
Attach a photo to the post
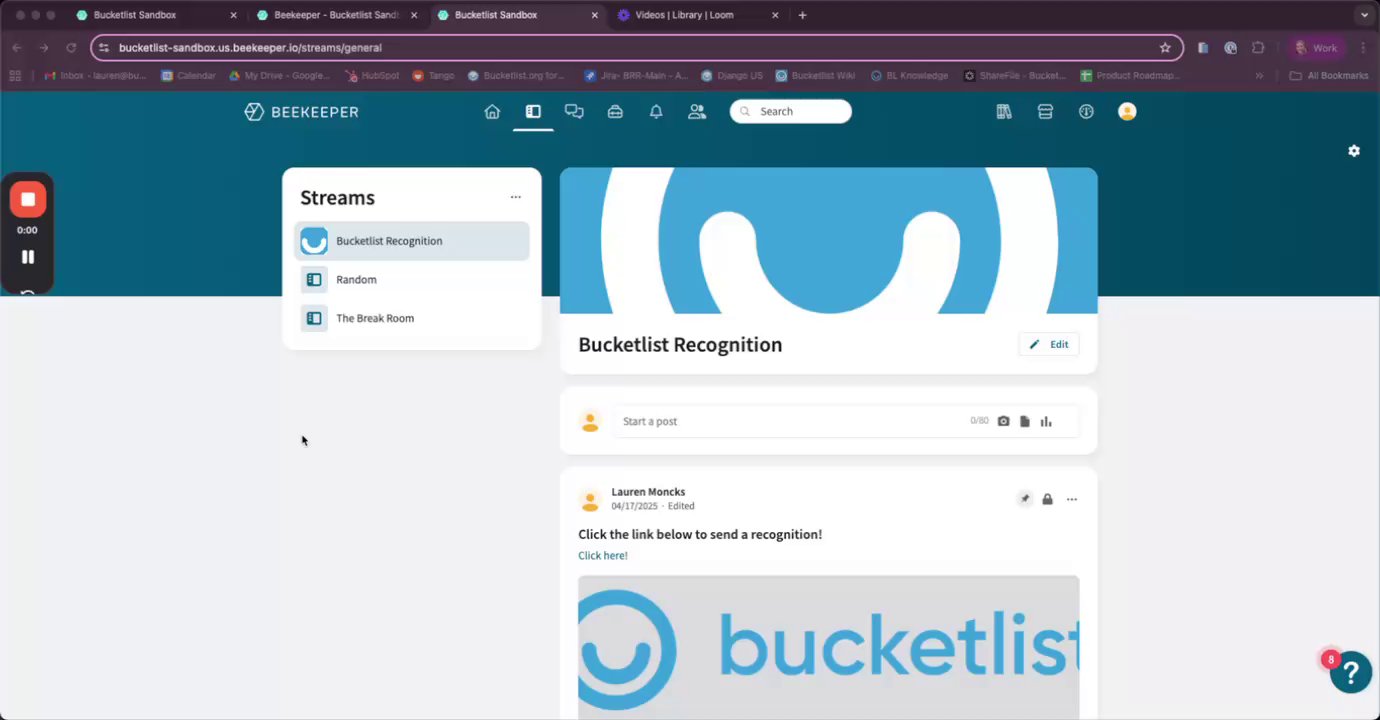[1003, 422]
